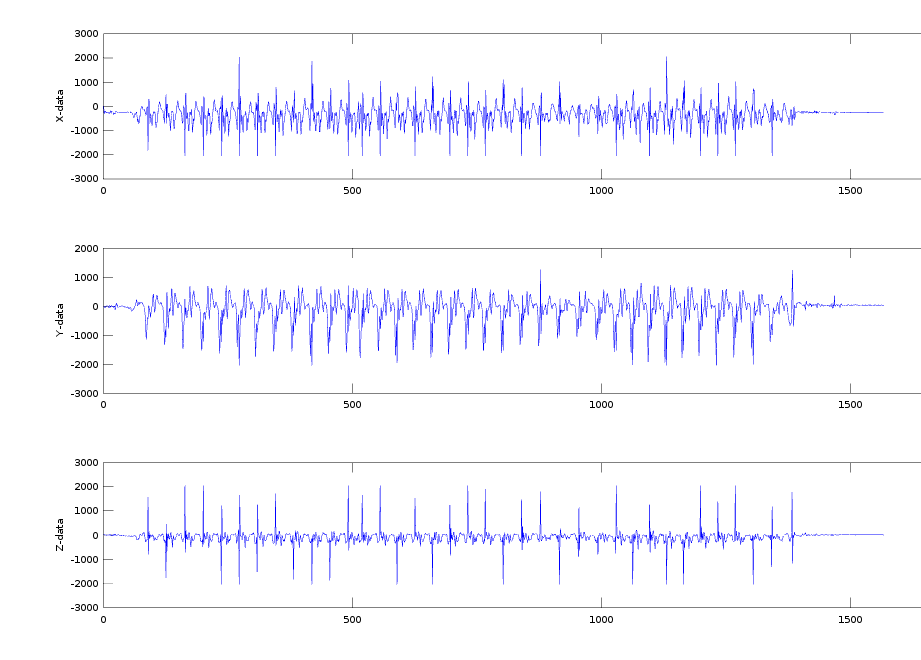Screen dimensions: 921x660
Task: Click the 2000 tick label on Z-data plot
Action: (86, 487)
